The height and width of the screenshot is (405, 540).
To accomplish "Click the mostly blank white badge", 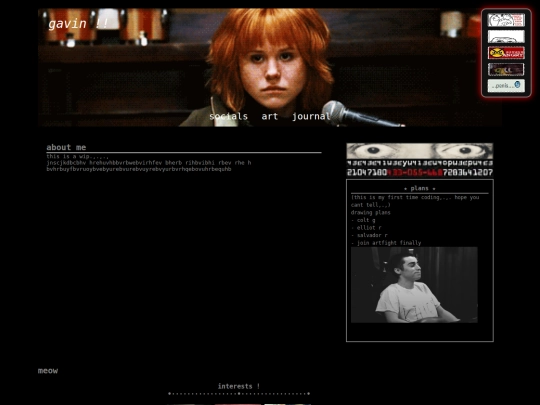I will (x=506, y=37).
